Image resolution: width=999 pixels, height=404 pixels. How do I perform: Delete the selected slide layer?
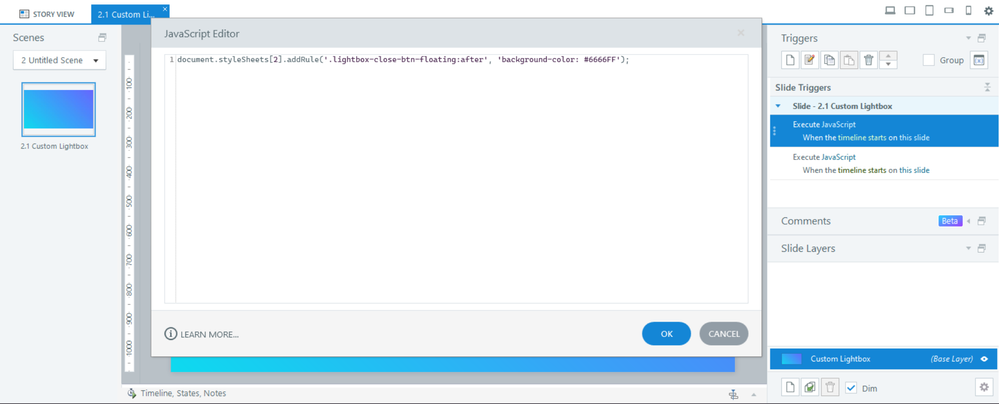(x=830, y=387)
